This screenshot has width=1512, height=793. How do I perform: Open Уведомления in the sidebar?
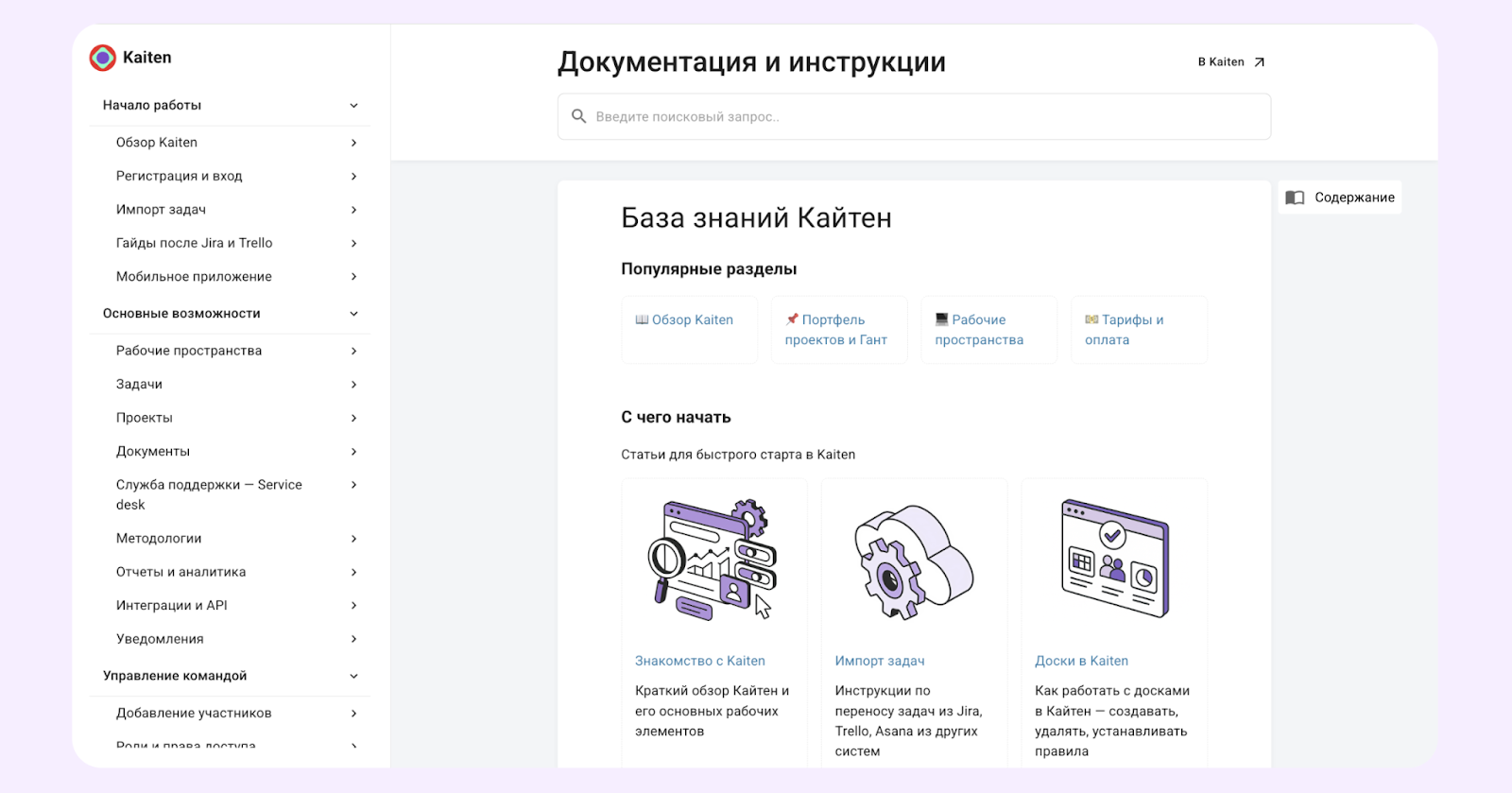tap(160, 639)
